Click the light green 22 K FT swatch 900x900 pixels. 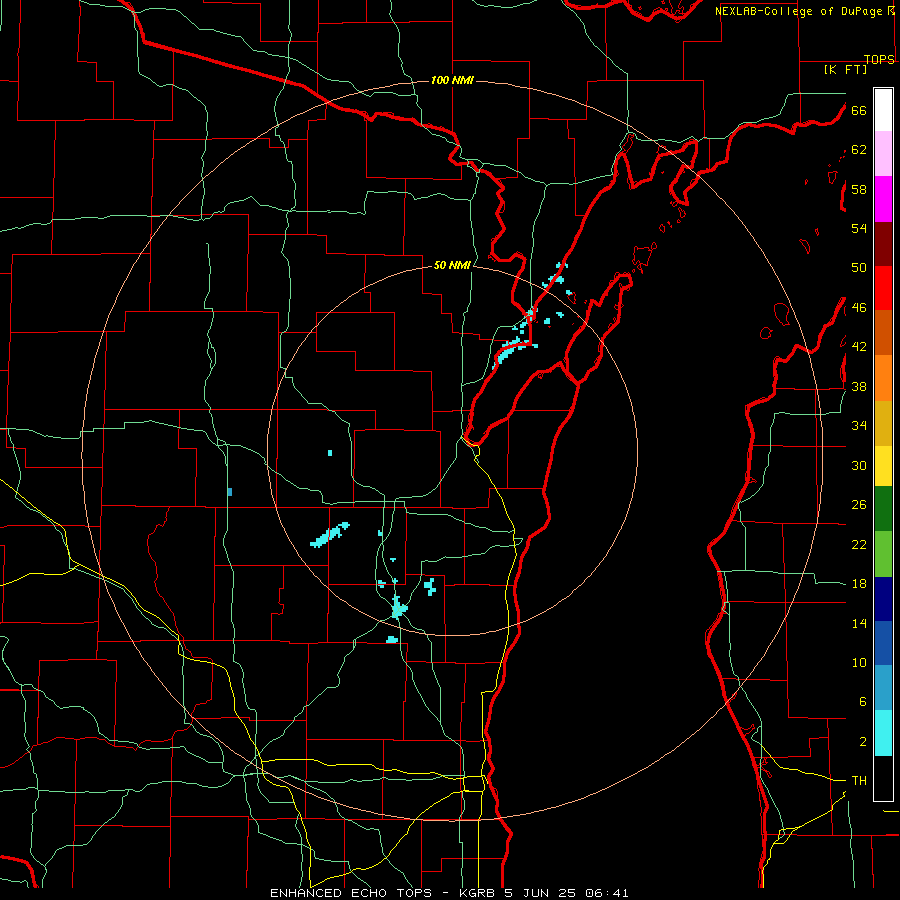[x=883, y=554]
